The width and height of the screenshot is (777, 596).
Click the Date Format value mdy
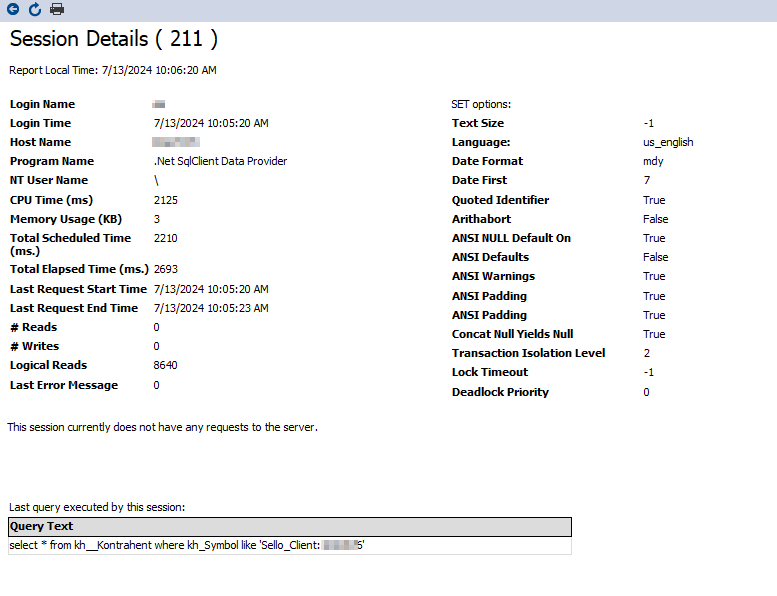coord(653,161)
